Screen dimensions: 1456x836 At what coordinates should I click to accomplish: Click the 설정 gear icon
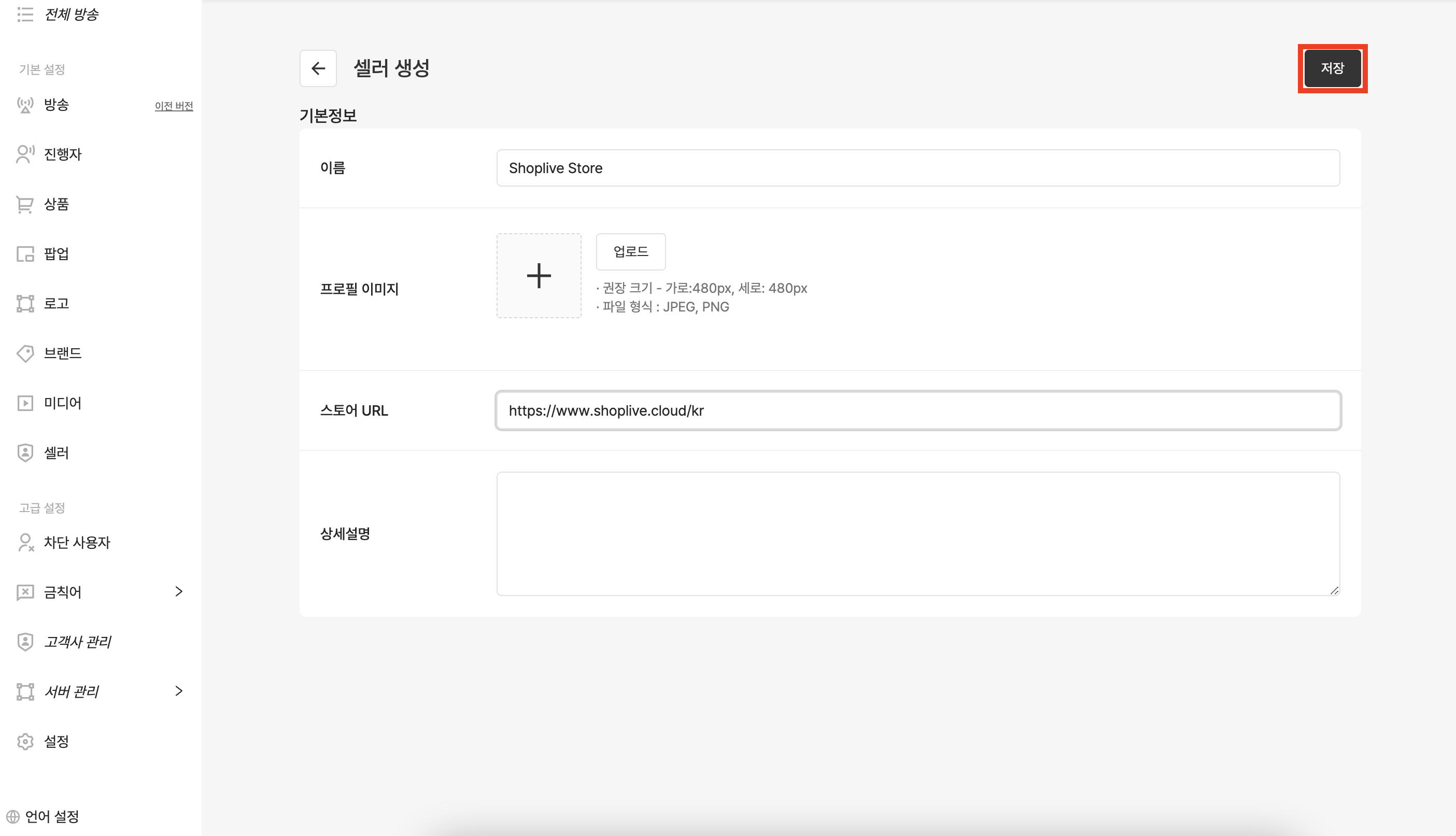[x=25, y=742]
